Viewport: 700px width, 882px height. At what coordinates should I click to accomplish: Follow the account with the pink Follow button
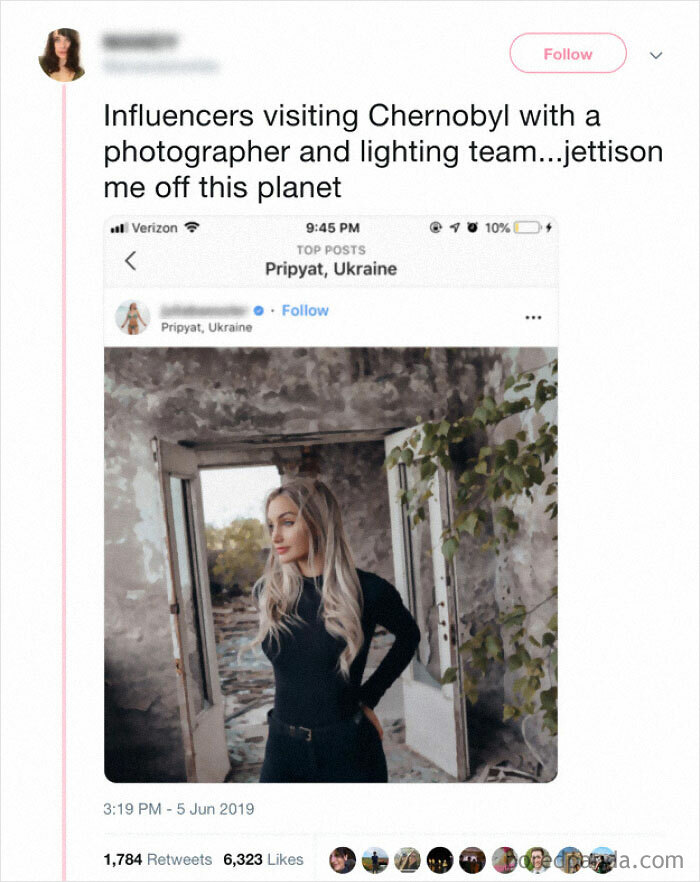pos(567,54)
